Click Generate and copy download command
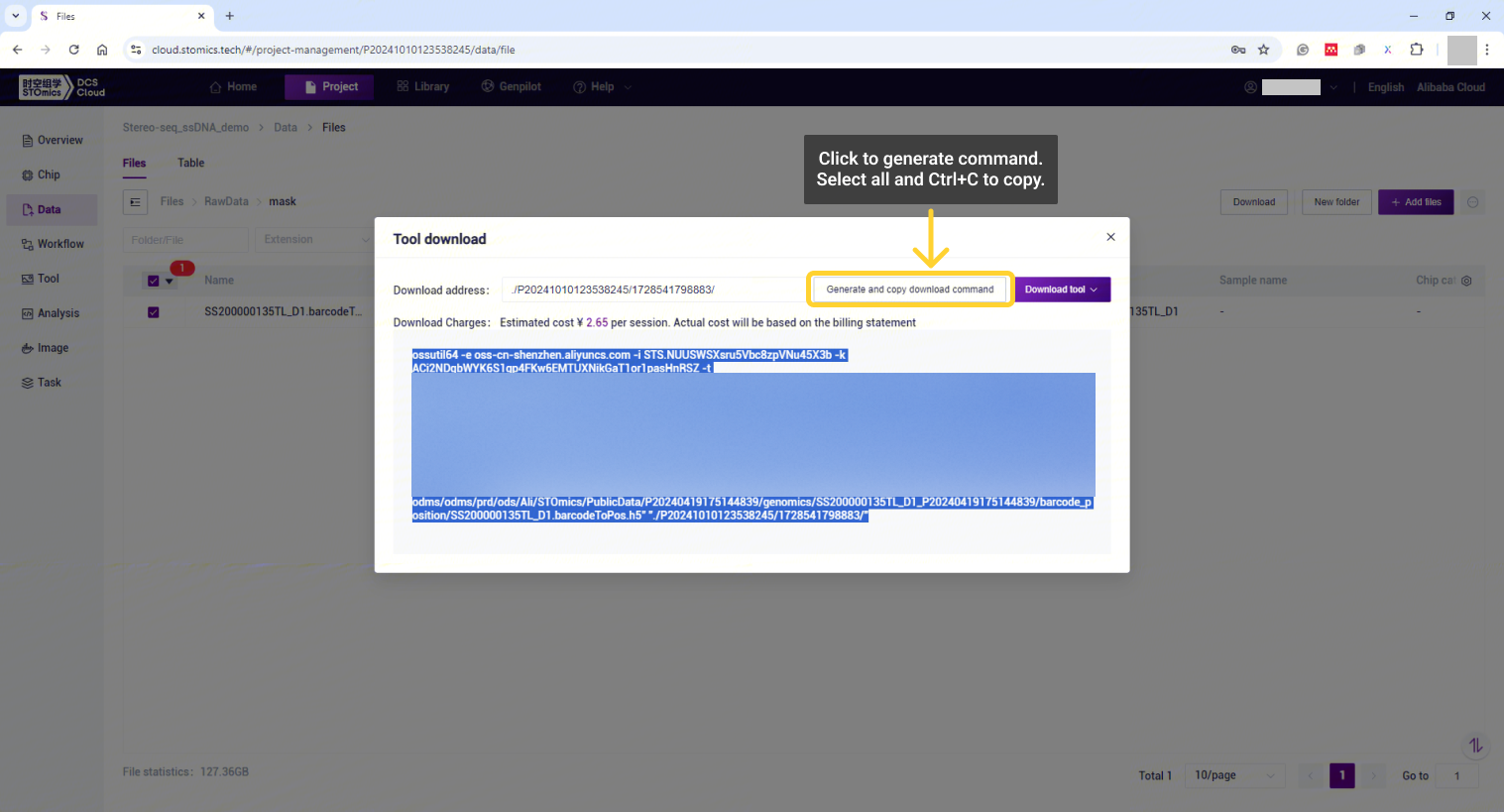The height and width of the screenshot is (812, 1504). 909,290
